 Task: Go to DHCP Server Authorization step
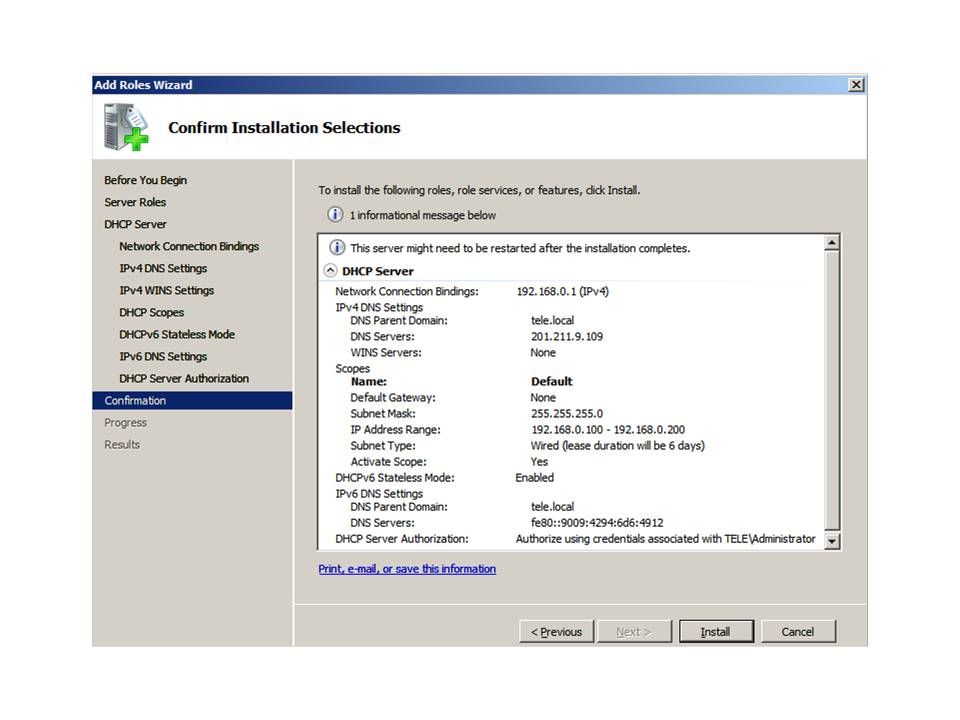[183, 378]
